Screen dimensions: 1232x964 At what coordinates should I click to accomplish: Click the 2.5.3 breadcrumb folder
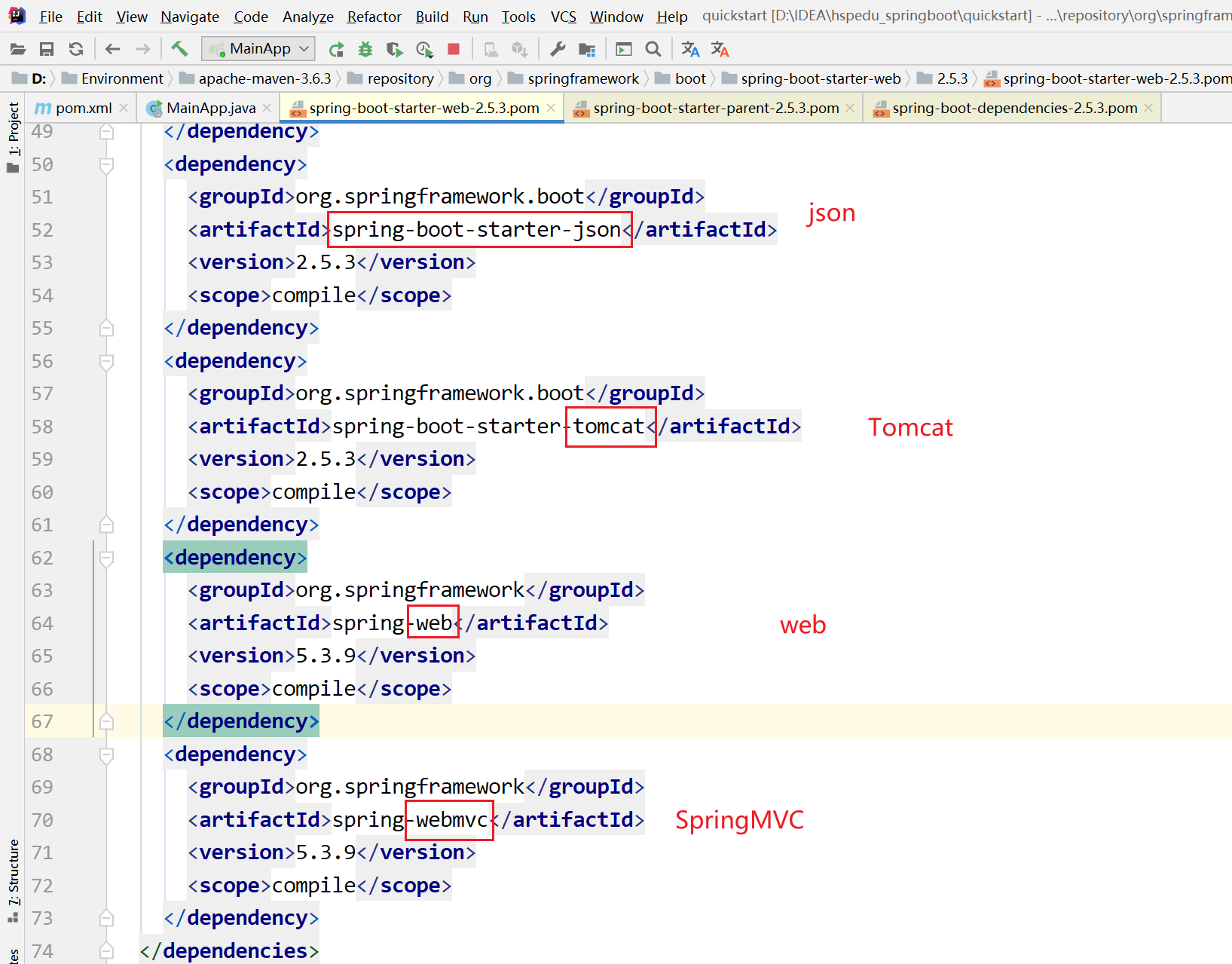click(x=943, y=78)
